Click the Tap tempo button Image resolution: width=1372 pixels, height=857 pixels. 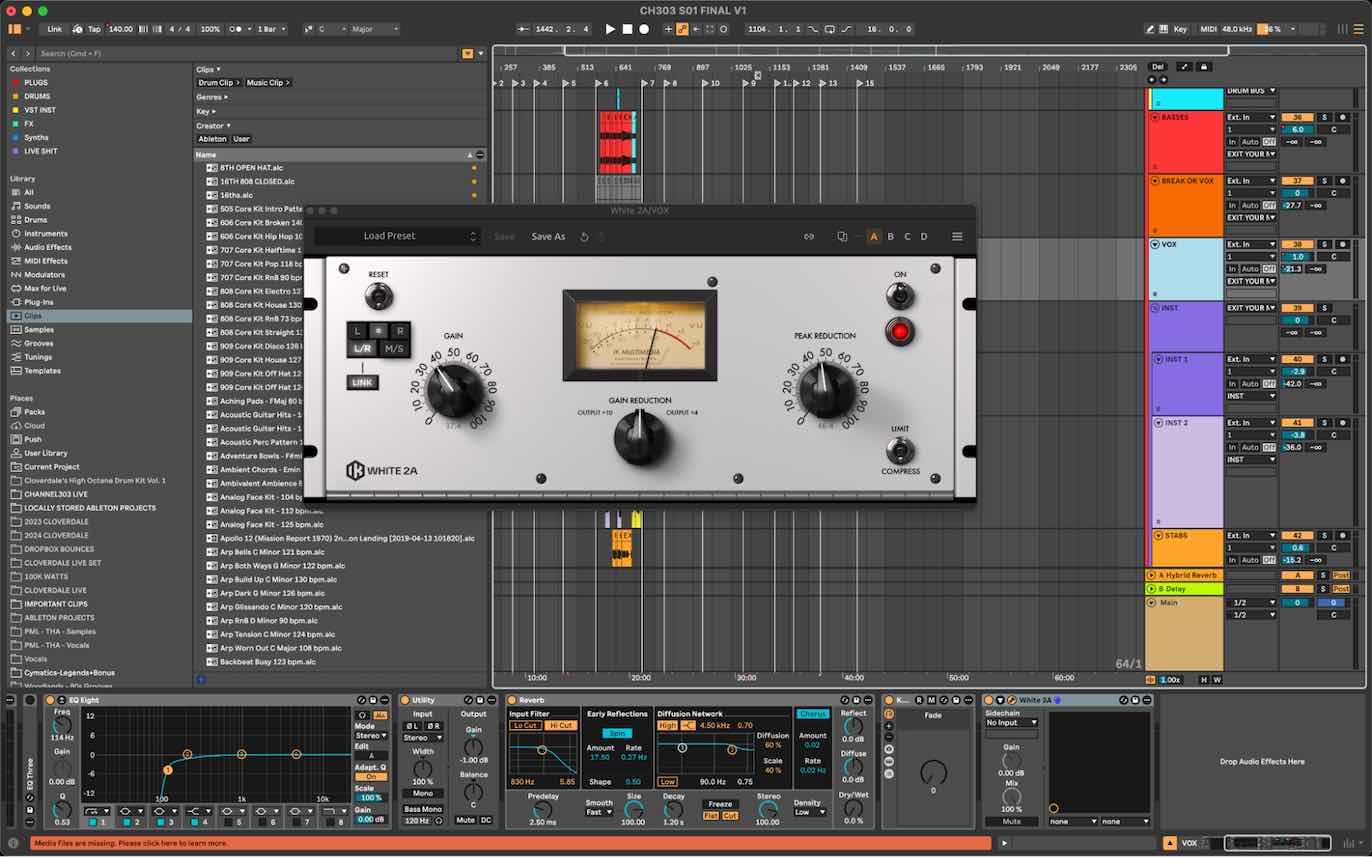coord(96,29)
